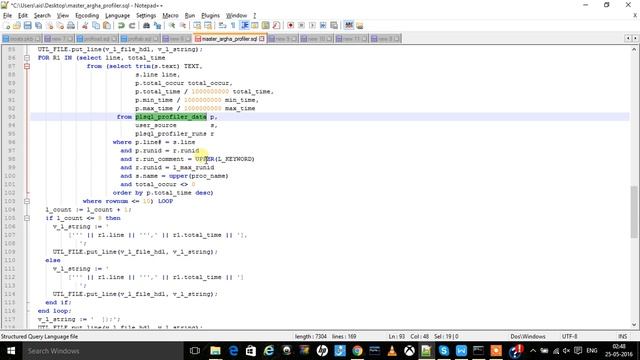This screenshot has height=360, width=640.
Task: Click the Save All toolbar icon
Action: click(38, 25)
